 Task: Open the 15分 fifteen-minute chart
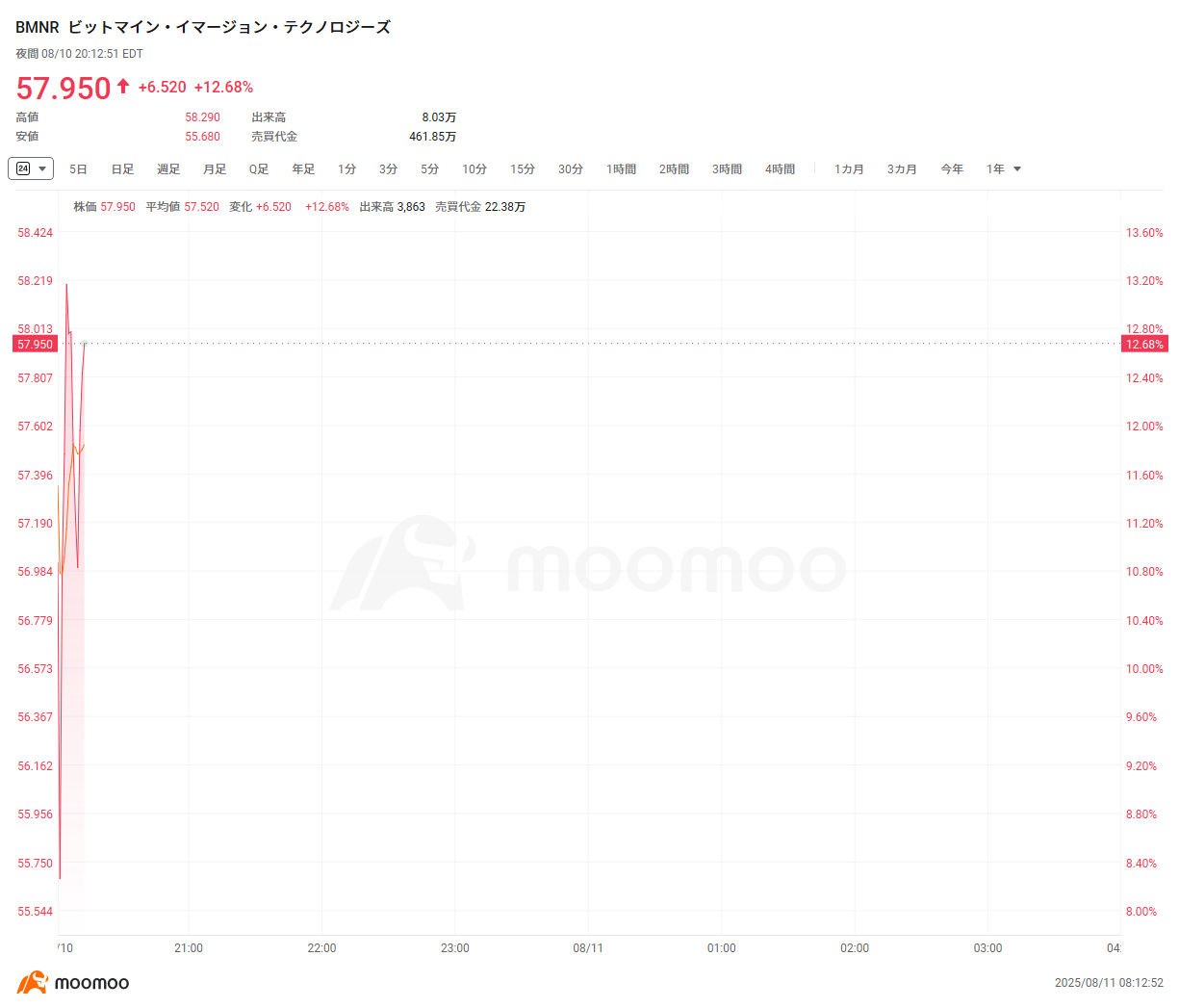click(523, 168)
